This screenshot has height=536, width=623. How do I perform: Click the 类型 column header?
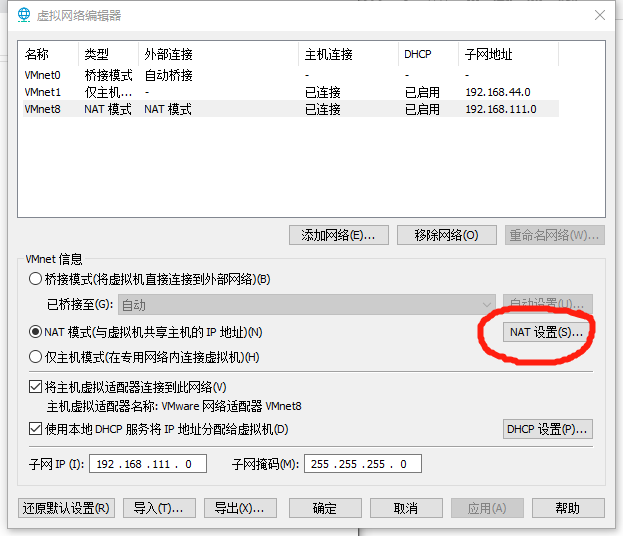[x=108, y=54]
